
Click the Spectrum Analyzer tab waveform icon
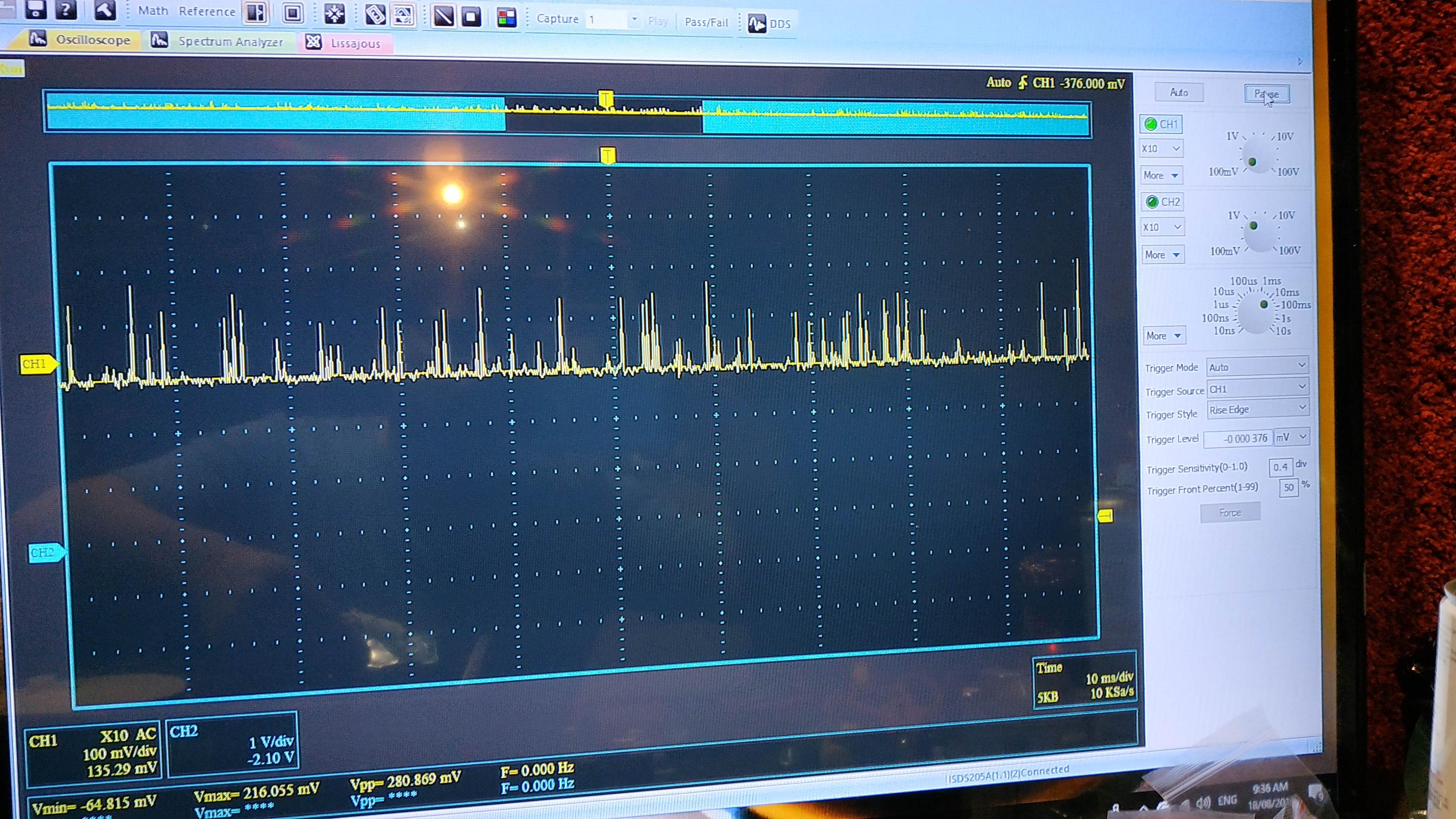(159, 40)
